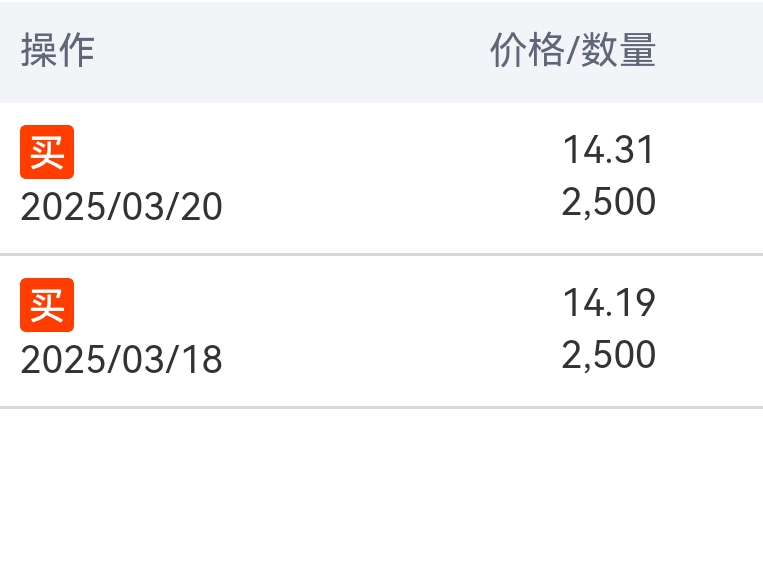
Task: Click the blank middle space of the 14.19 row
Action: pyautogui.click(x=389, y=331)
